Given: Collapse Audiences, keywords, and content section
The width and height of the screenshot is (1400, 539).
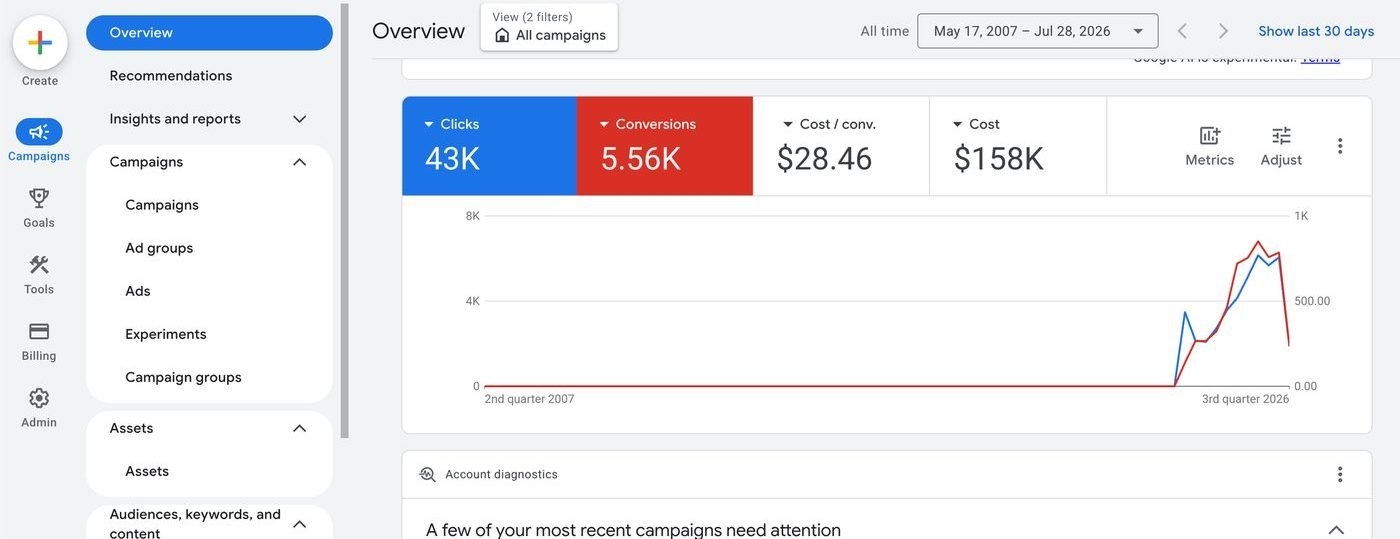Looking at the screenshot, I should pos(299,523).
